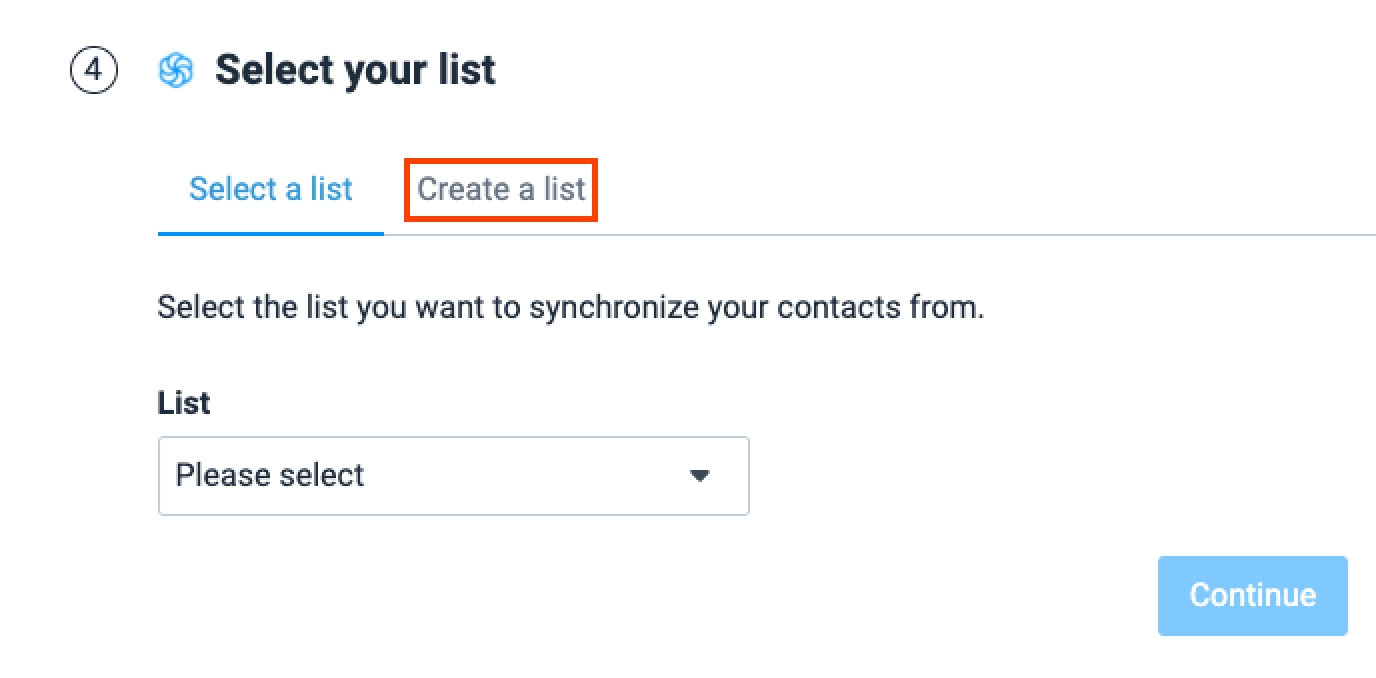Select the tab highlighted with the red box

point(501,189)
